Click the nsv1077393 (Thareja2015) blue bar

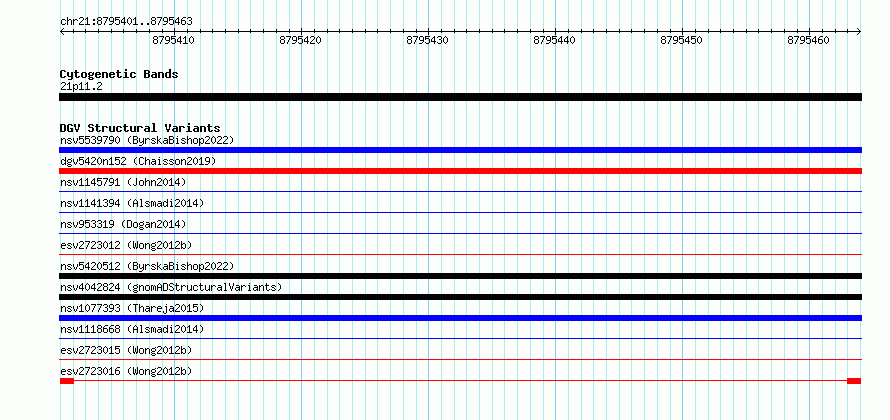pyautogui.click(x=460, y=318)
